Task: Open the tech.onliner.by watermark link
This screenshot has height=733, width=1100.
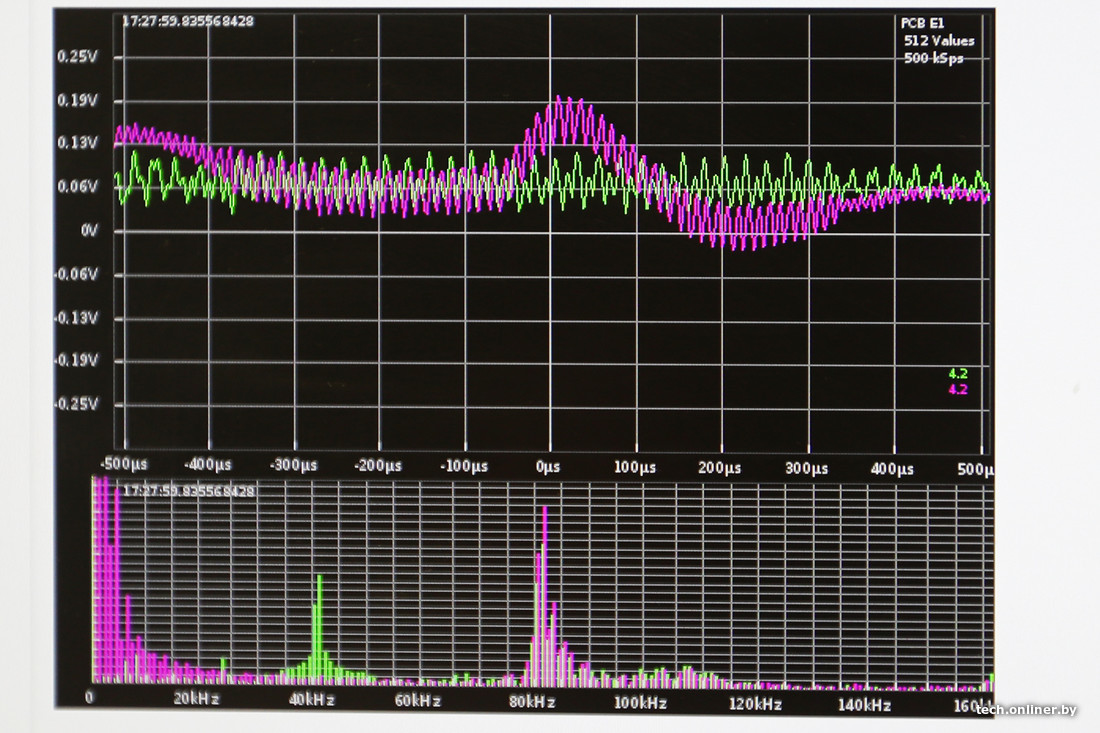Action: [1027, 709]
